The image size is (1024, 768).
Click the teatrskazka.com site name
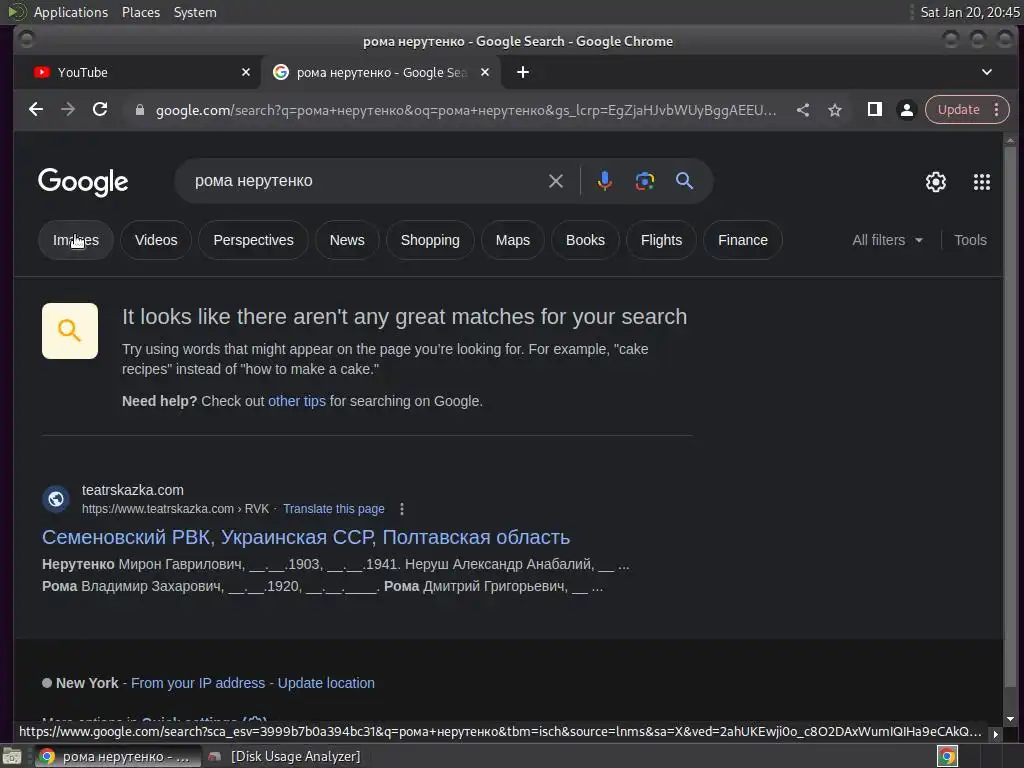133,490
